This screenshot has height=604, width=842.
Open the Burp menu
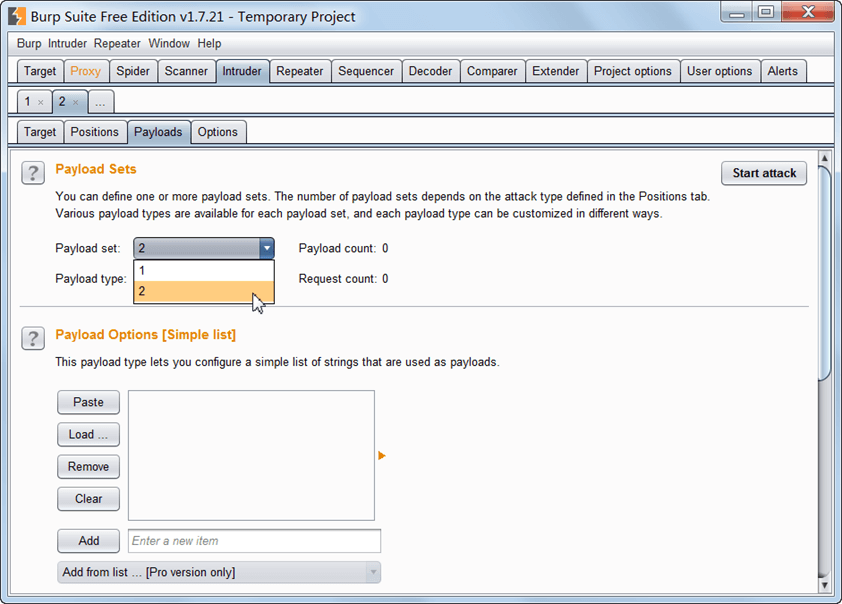(29, 43)
